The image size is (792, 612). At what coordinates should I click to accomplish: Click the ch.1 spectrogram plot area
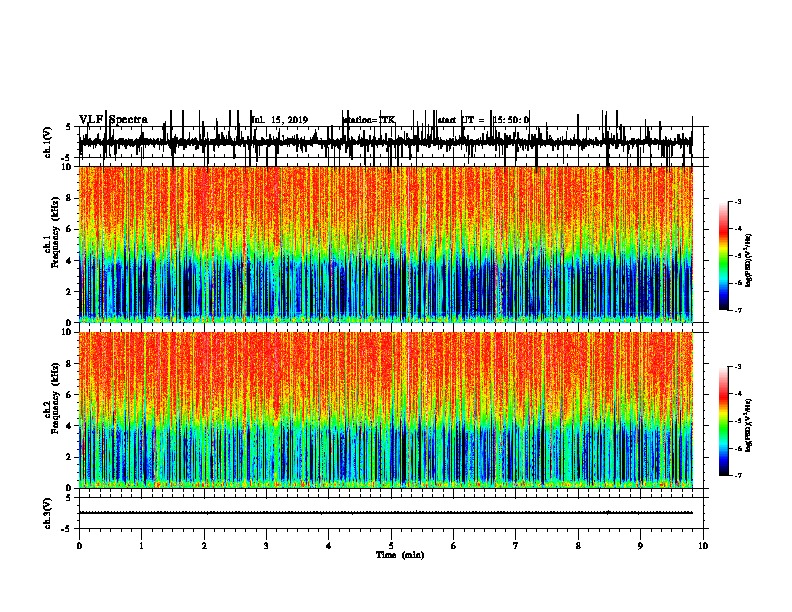386,244
